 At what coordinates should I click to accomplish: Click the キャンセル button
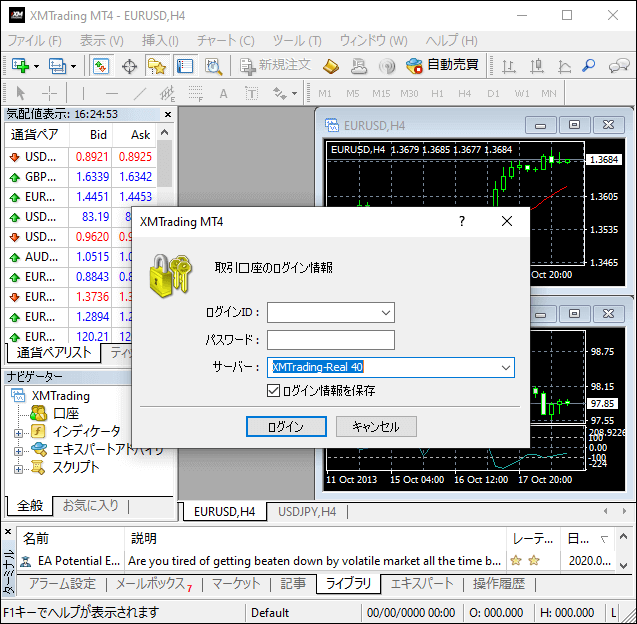point(376,427)
